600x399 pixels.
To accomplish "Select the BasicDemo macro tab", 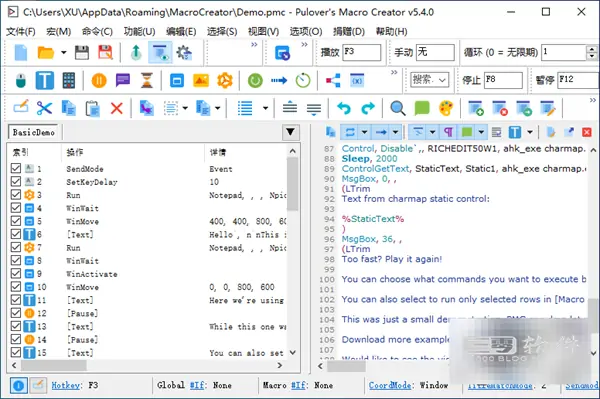I will click(33, 132).
